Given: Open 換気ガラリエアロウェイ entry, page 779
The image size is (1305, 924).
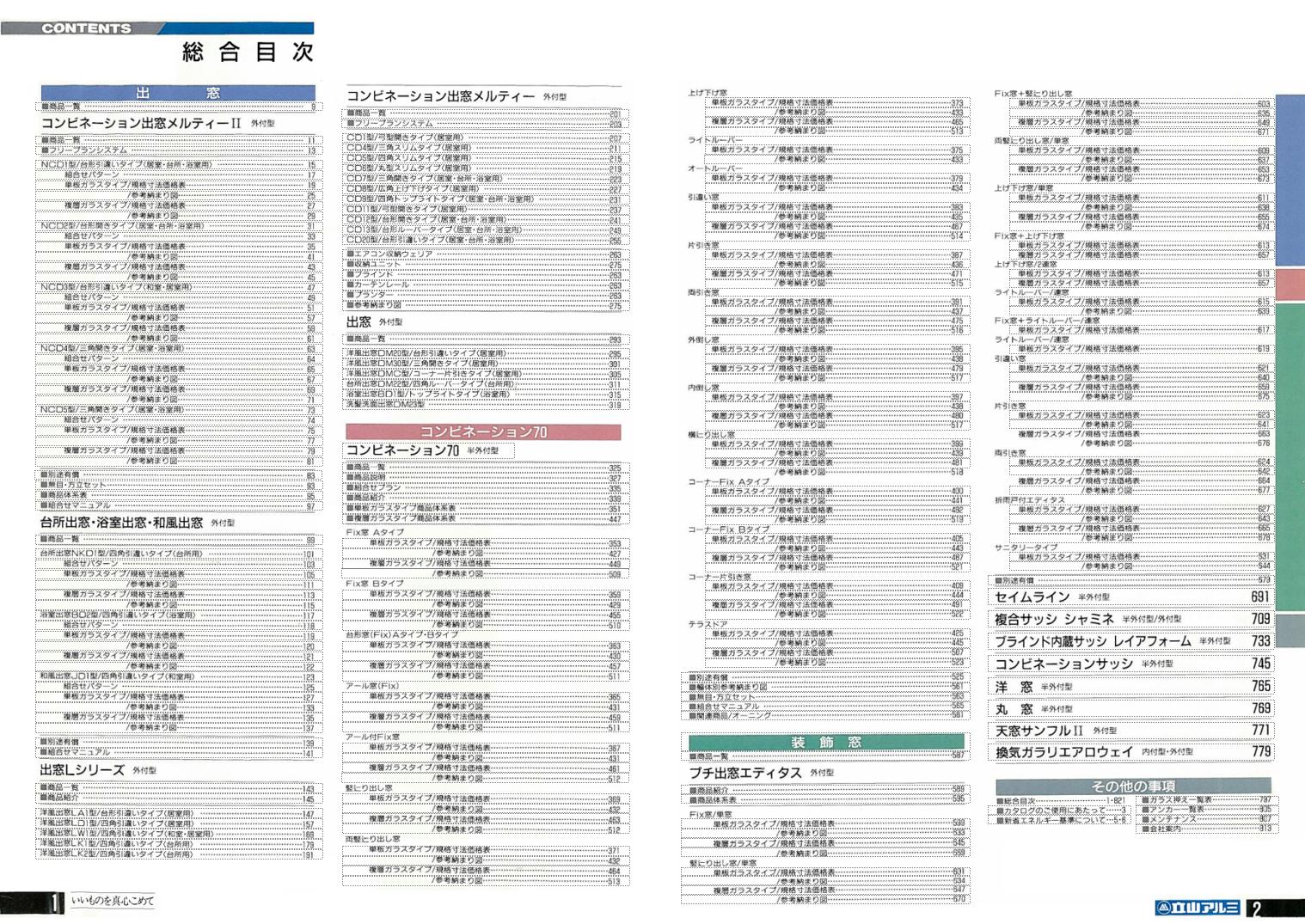Looking at the screenshot, I should [1132, 752].
